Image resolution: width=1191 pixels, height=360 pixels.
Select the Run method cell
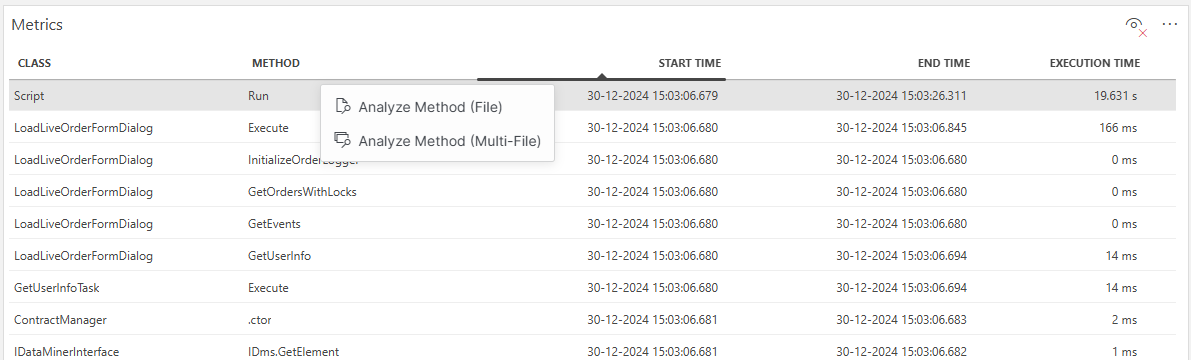[259, 96]
